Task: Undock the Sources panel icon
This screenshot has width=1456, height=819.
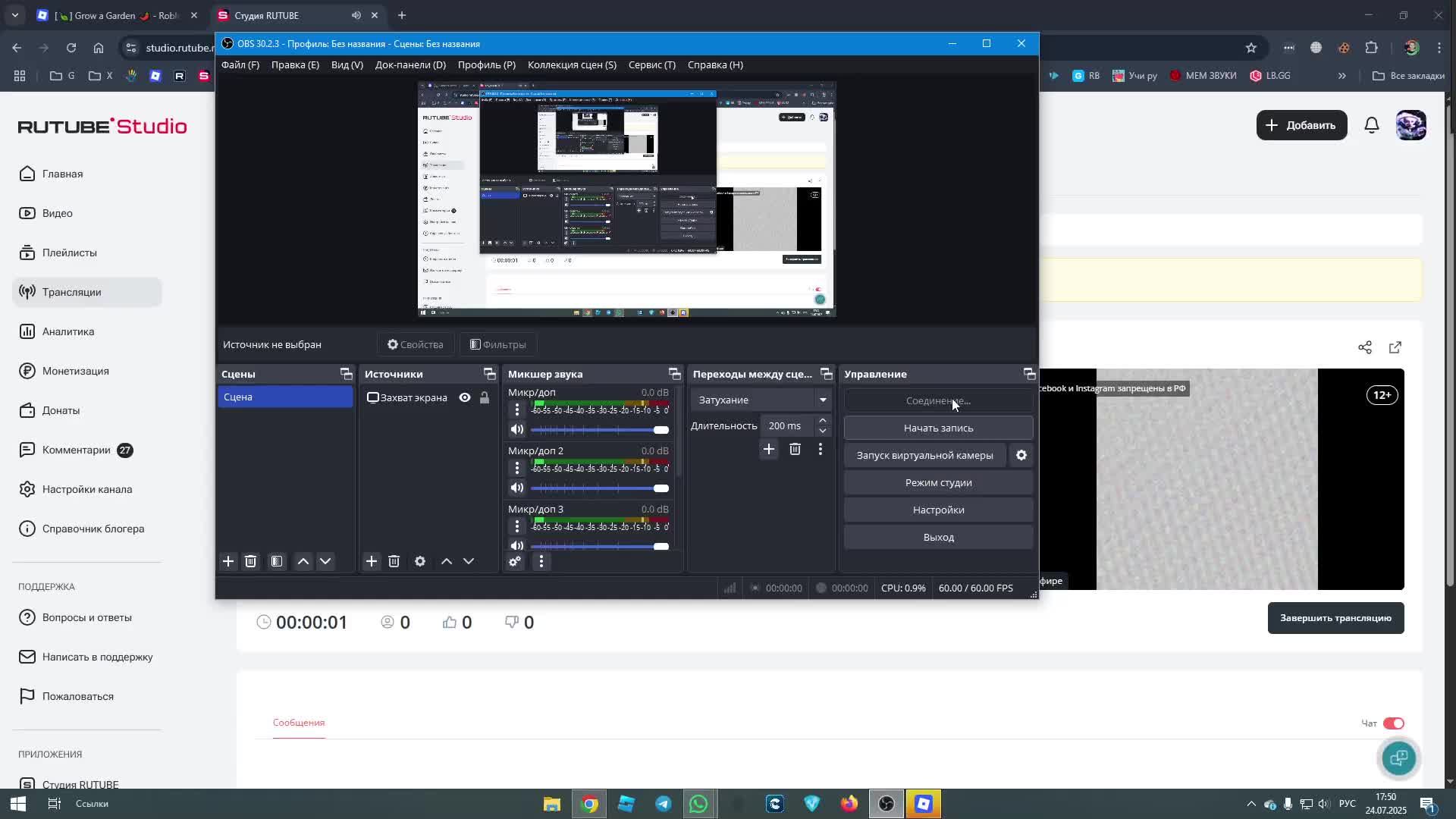Action: pos(489,374)
